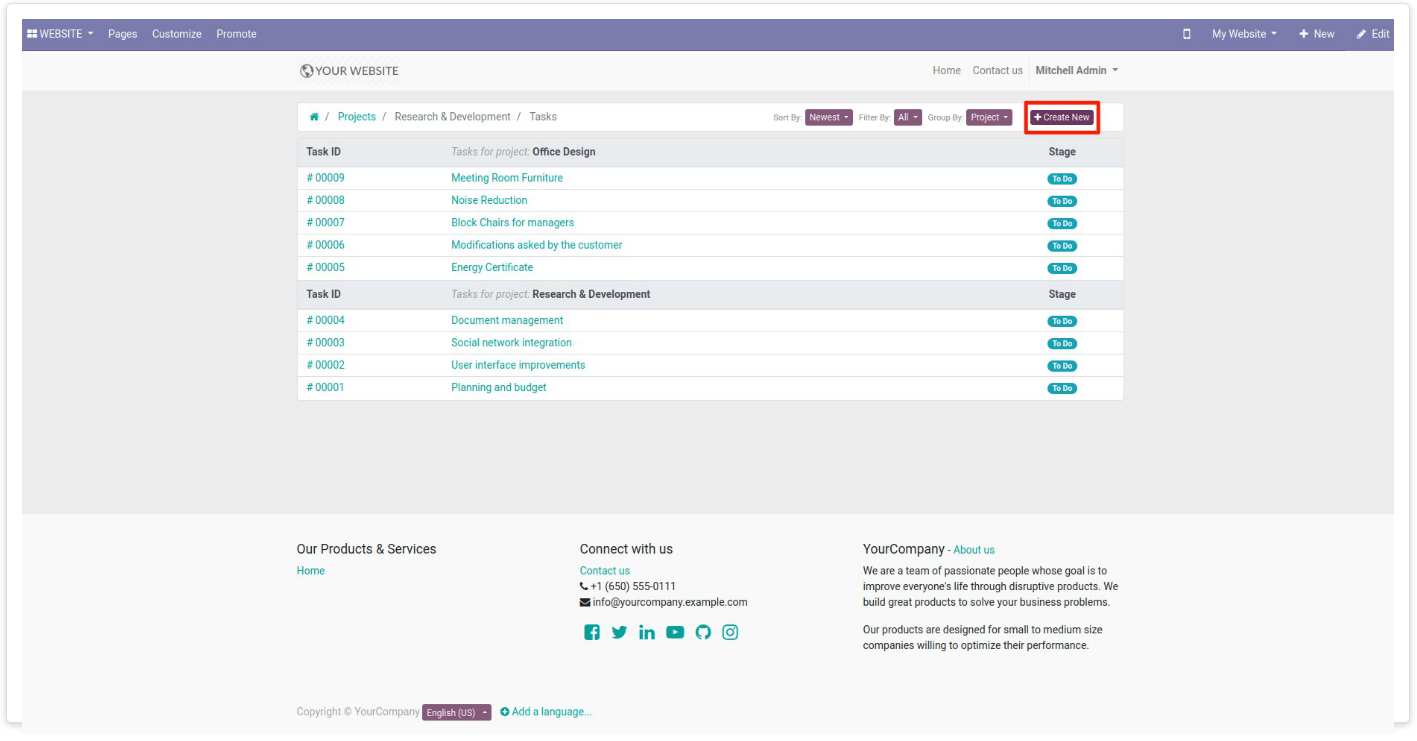Click the Create New button
Screen dimensions: 1417x741
1061,117
